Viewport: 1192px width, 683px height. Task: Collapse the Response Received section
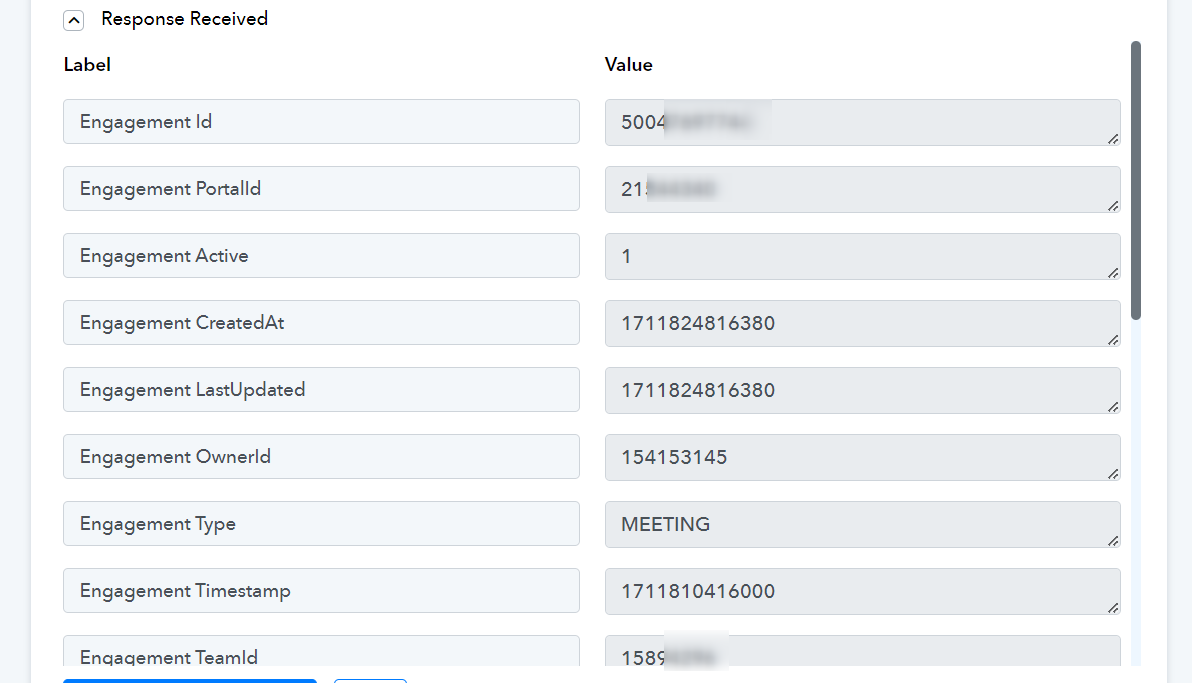pos(74,20)
